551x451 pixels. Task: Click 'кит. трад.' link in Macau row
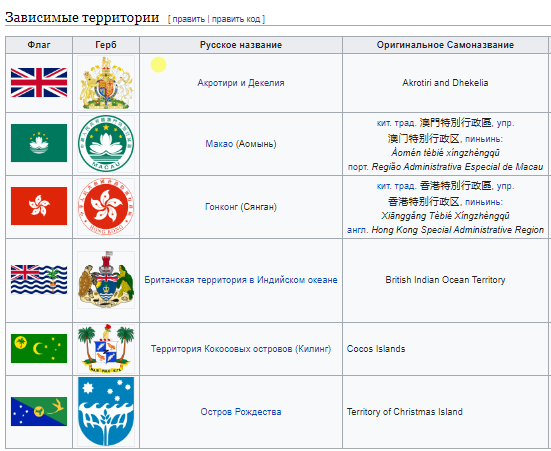[x=396, y=123]
